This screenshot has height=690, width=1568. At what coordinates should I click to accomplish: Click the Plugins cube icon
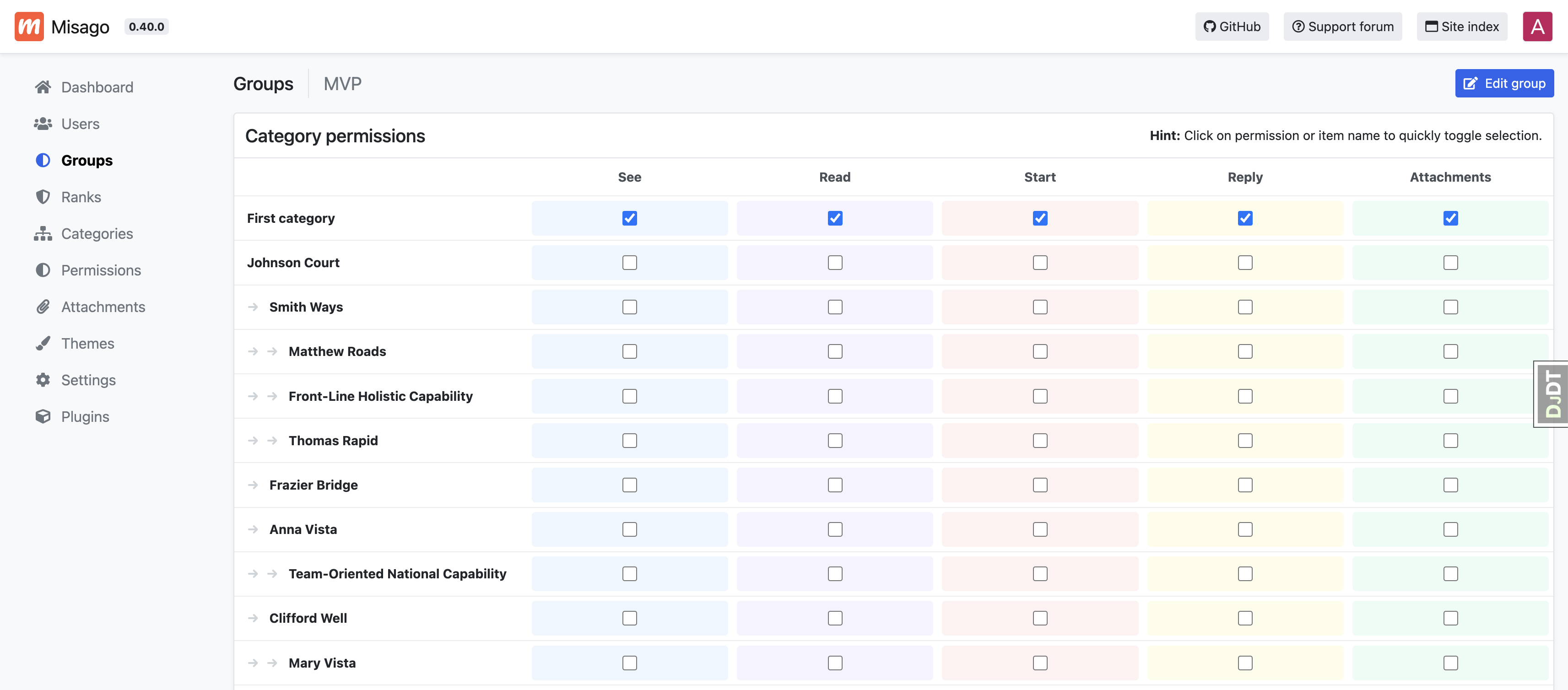pyautogui.click(x=43, y=417)
